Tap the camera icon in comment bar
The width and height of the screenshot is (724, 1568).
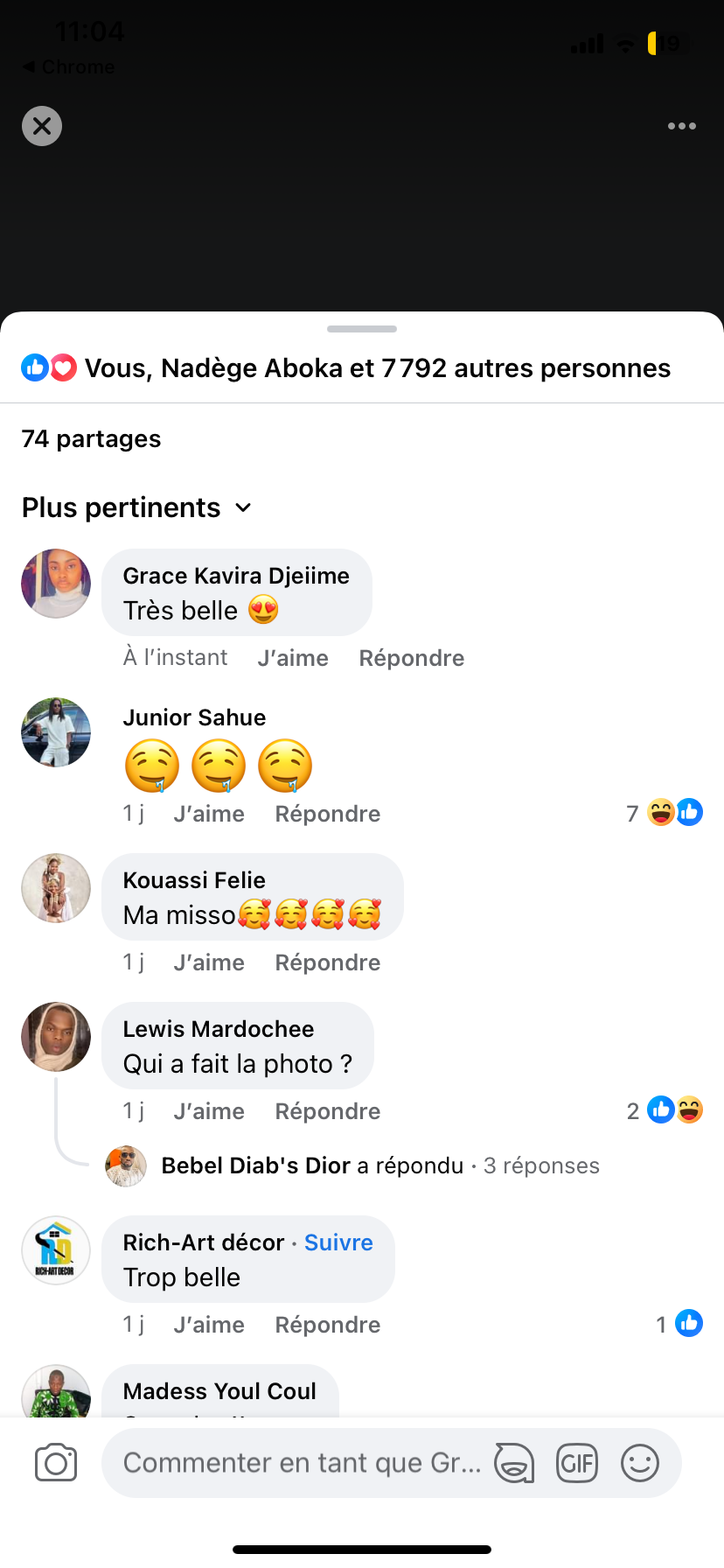point(56,1462)
